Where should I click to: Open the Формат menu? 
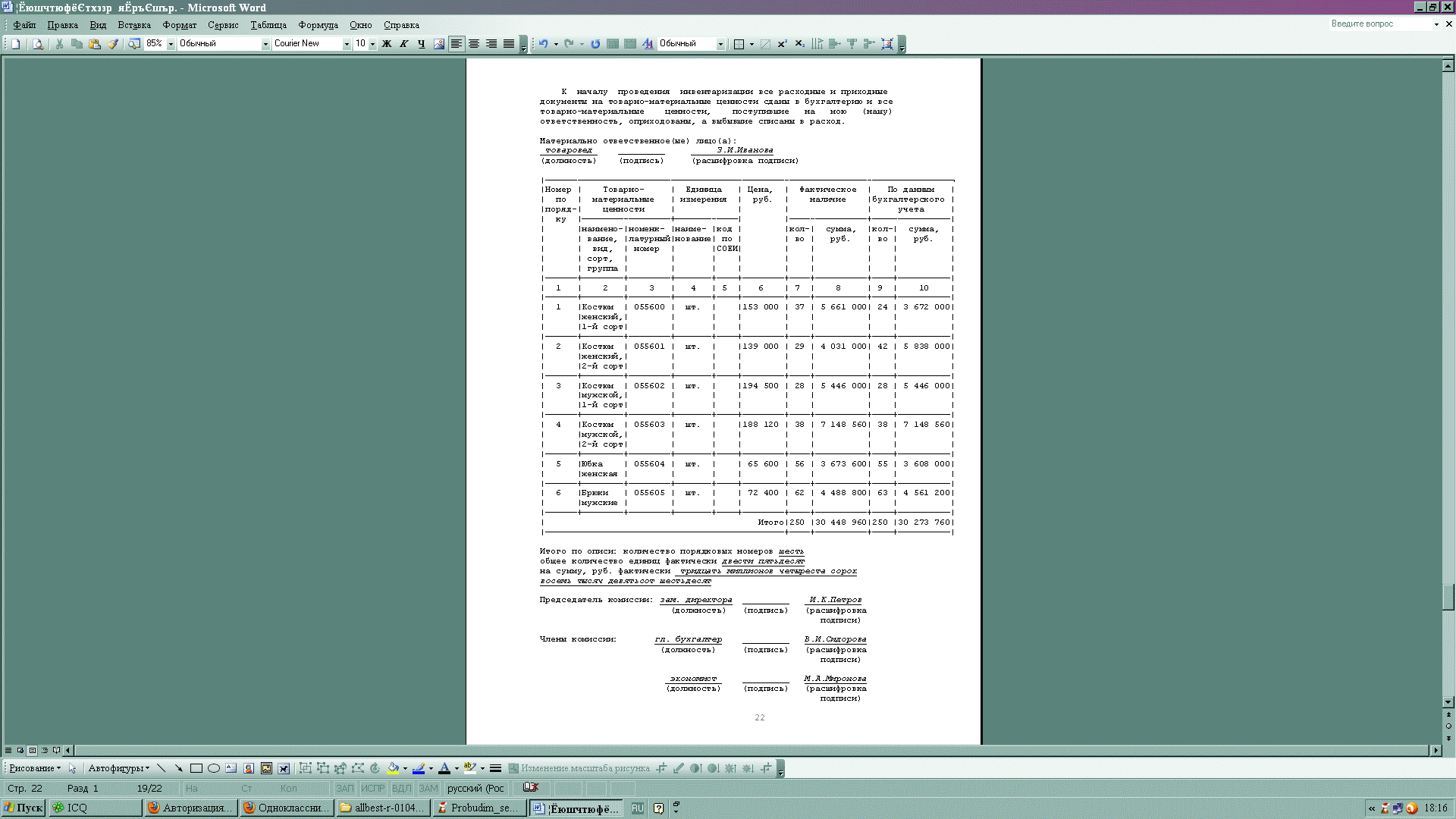[179, 25]
